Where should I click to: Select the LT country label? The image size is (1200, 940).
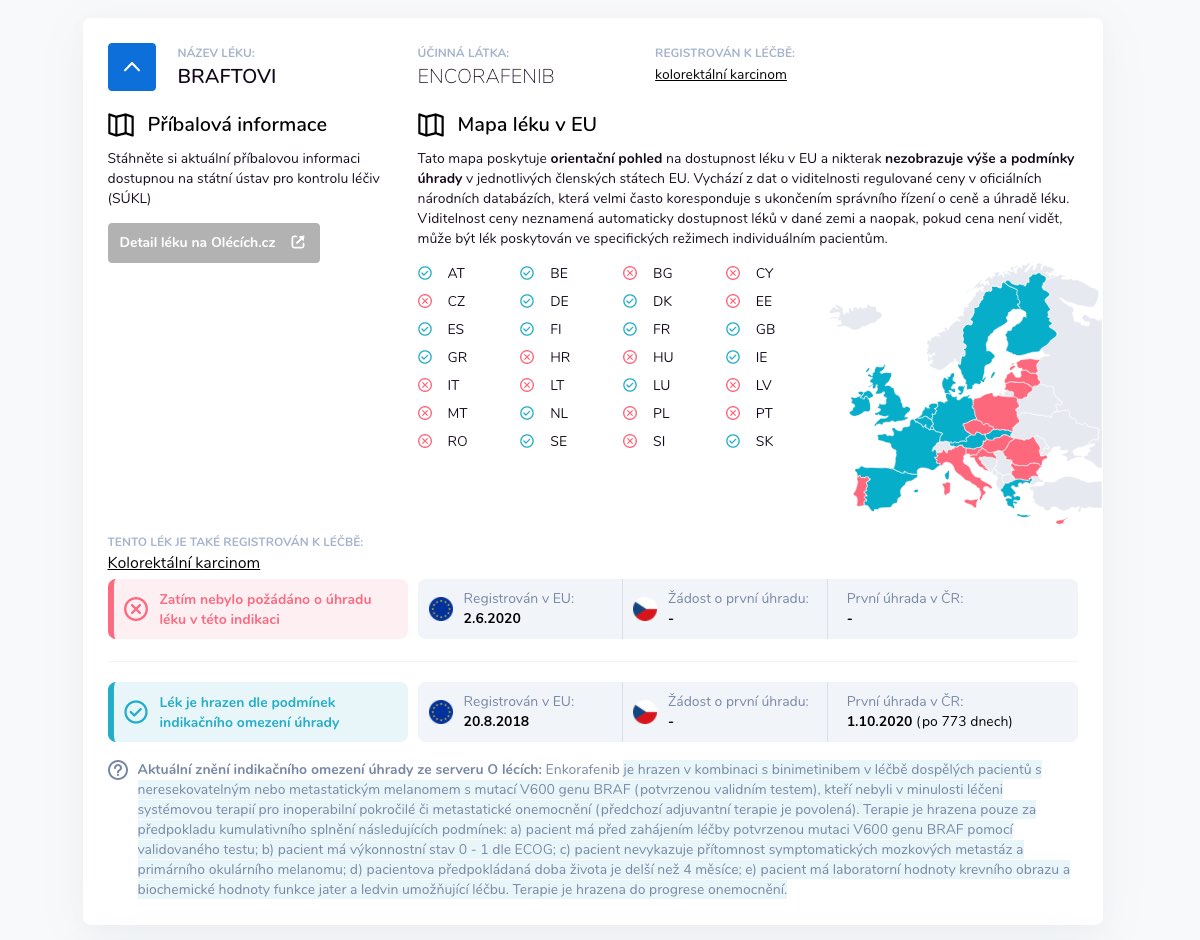557,385
